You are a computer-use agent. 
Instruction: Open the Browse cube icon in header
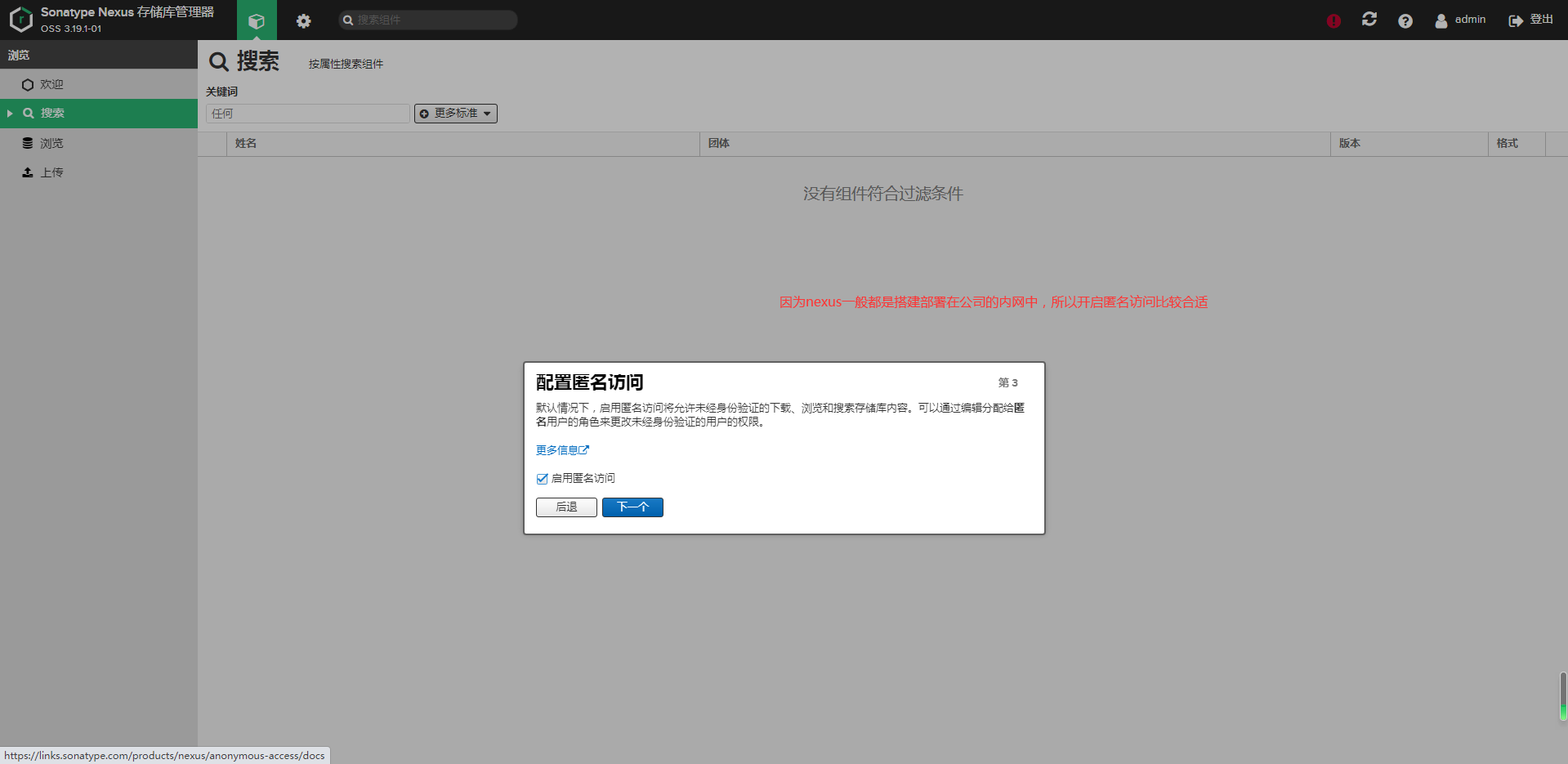[257, 20]
